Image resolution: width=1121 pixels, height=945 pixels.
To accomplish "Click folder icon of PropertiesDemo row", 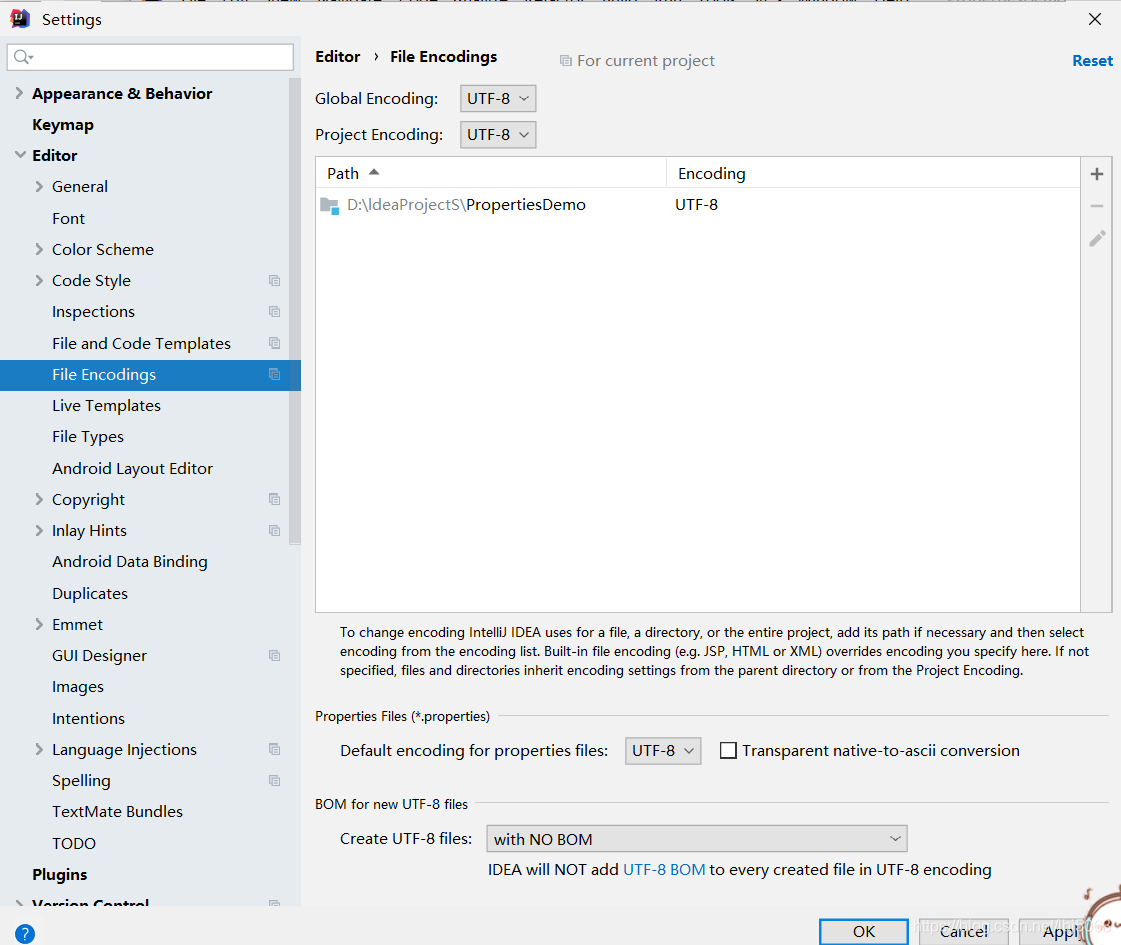I will (330, 205).
